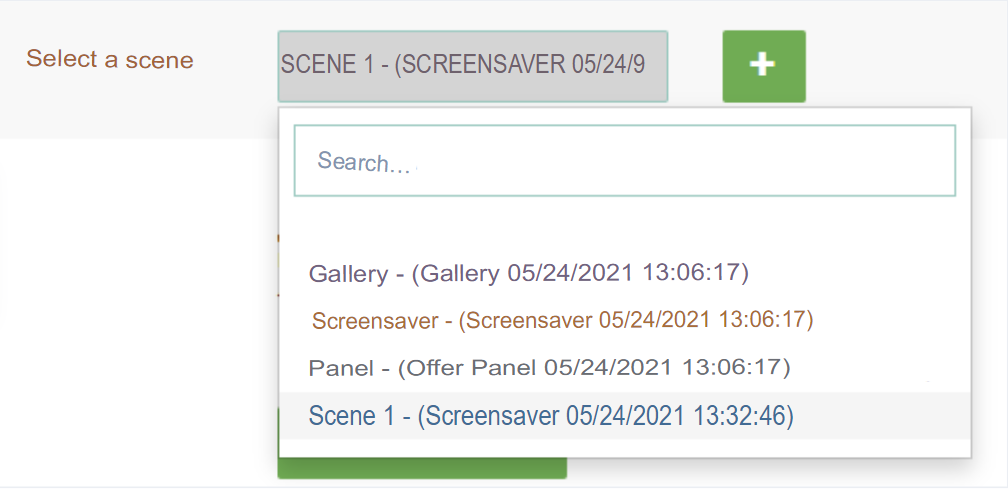
Task: Open the grey combo box showing SCENE 1
Action: click(x=472, y=66)
